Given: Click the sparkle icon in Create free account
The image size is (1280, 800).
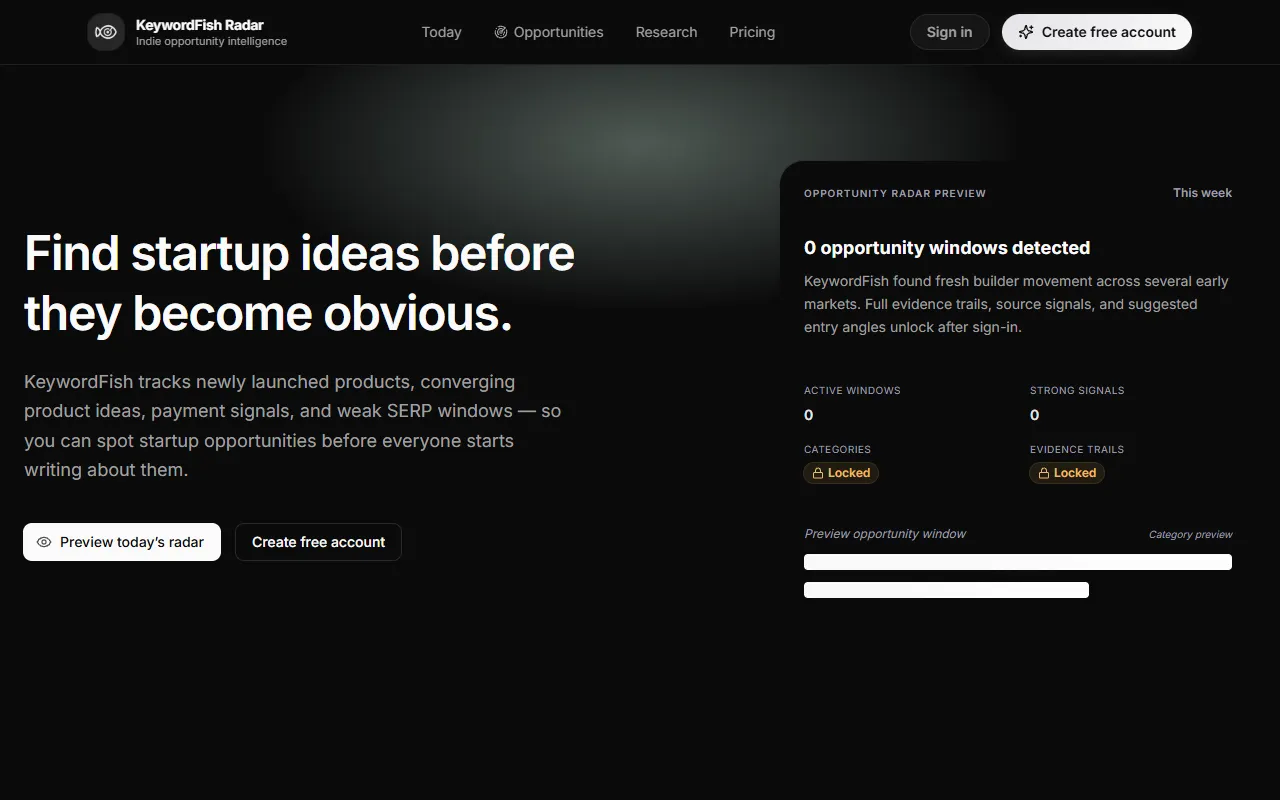Looking at the screenshot, I should pos(1026,32).
